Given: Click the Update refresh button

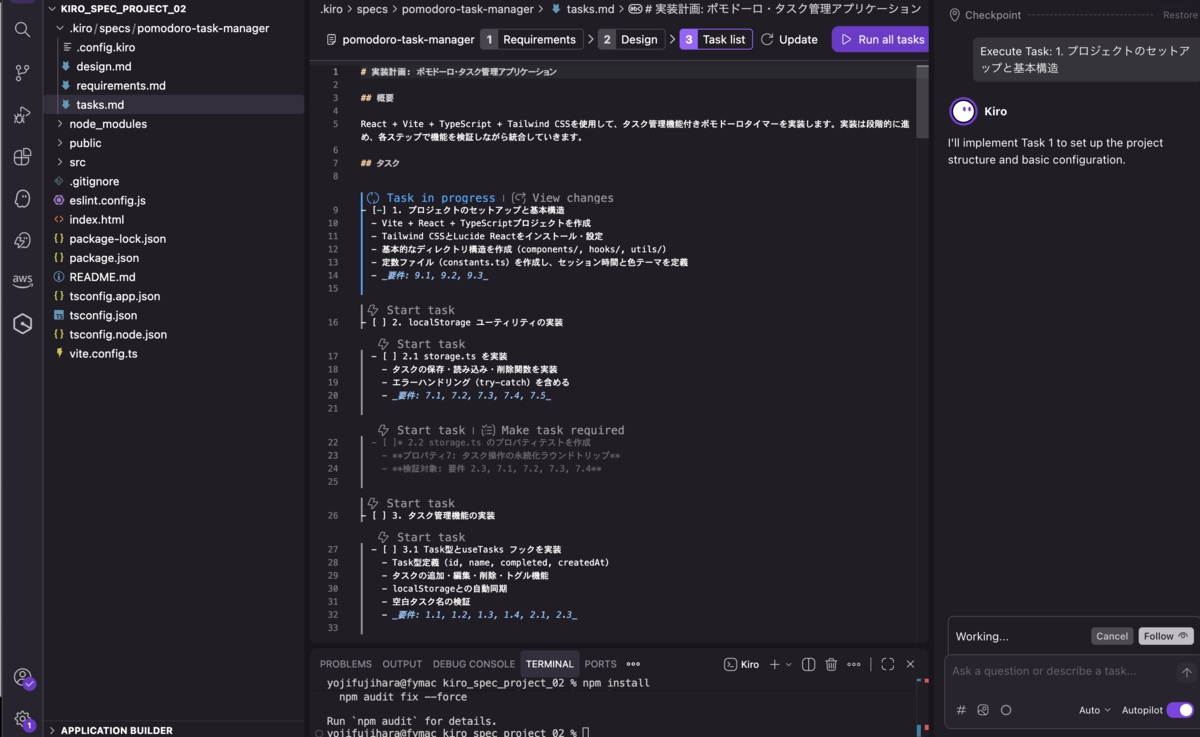Looking at the screenshot, I should pos(789,40).
